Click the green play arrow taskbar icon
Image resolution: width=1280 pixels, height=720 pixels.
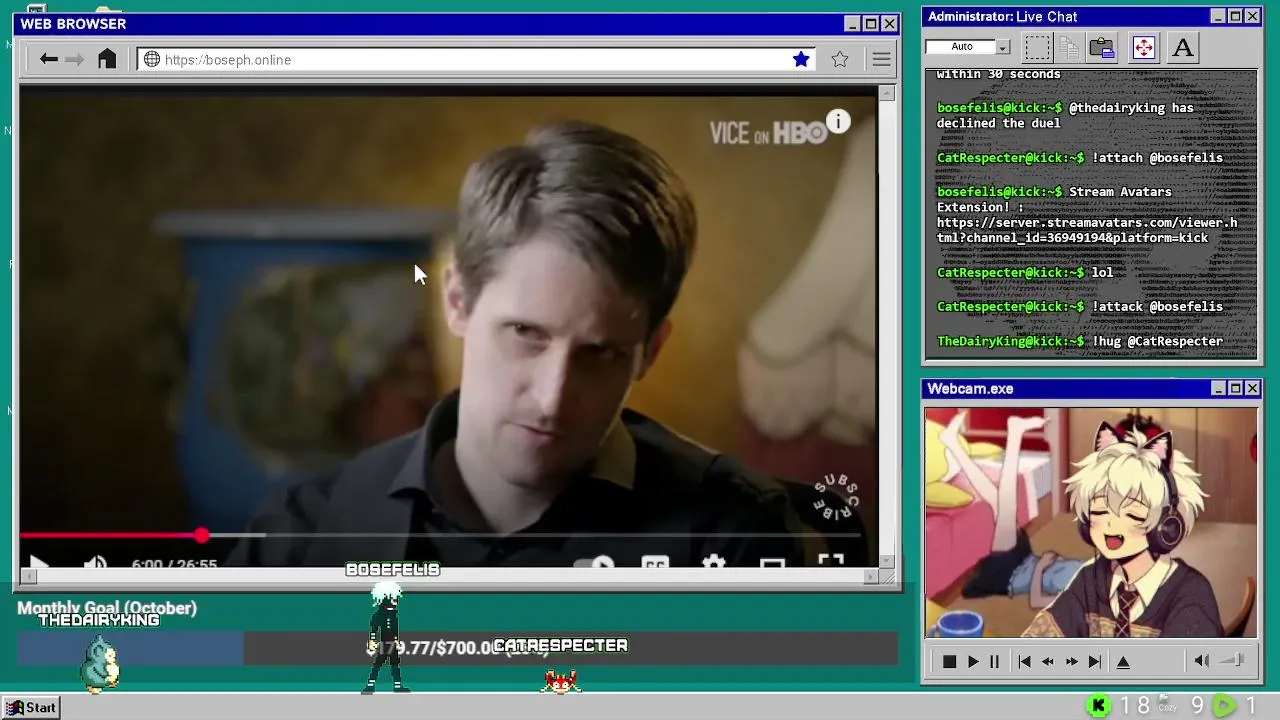click(1223, 706)
